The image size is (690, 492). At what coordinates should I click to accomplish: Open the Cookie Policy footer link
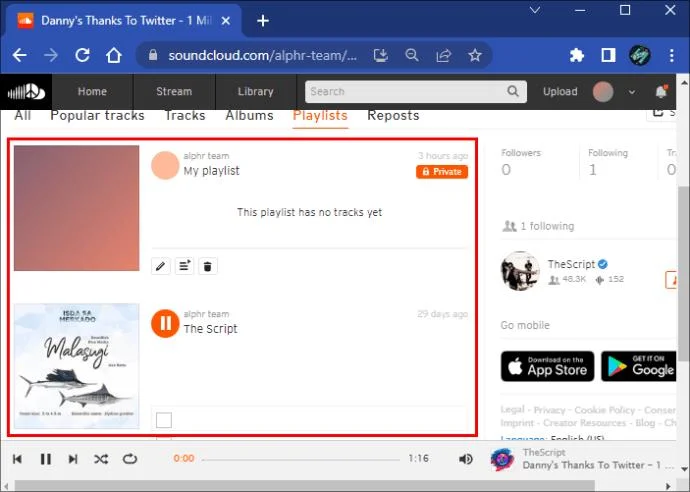pyautogui.click(x=605, y=410)
